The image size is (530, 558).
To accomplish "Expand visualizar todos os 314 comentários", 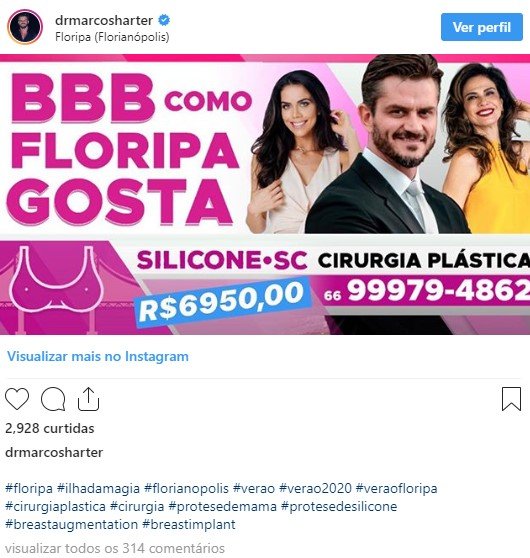I will [x=115, y=548].
